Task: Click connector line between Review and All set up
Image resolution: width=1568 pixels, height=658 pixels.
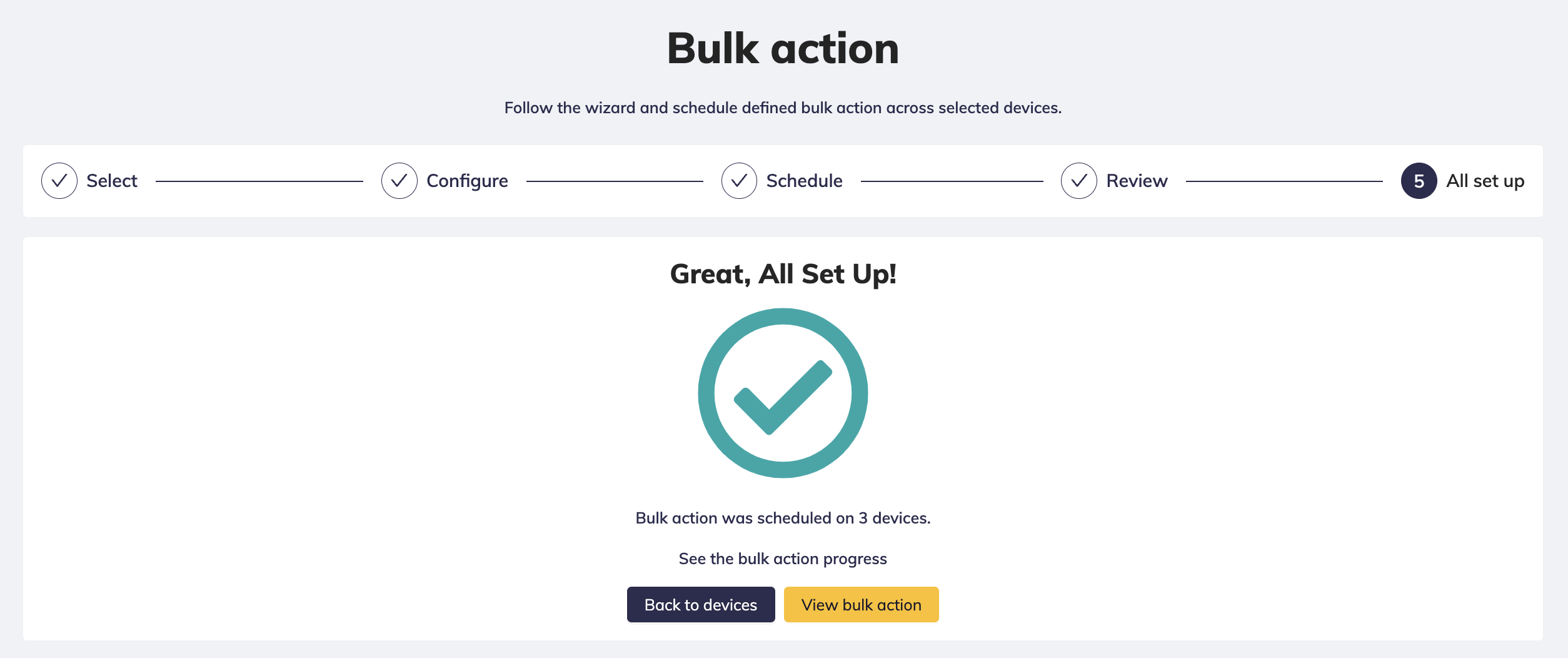Action: tap(1284, 181)
